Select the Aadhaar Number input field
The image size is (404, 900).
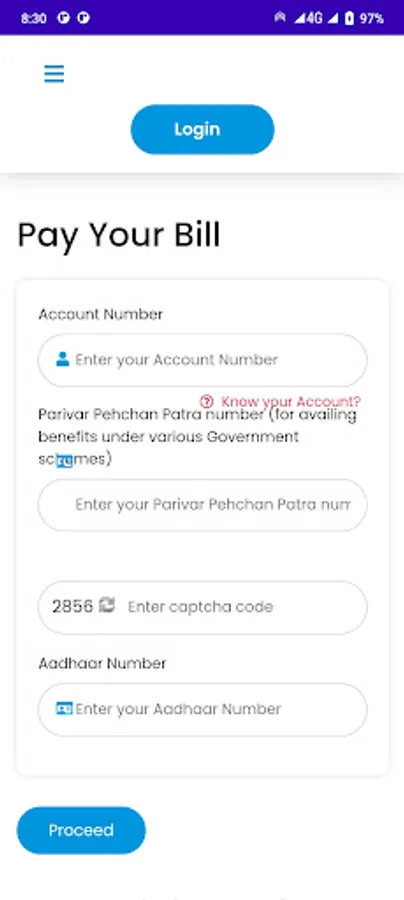[202, 709]
